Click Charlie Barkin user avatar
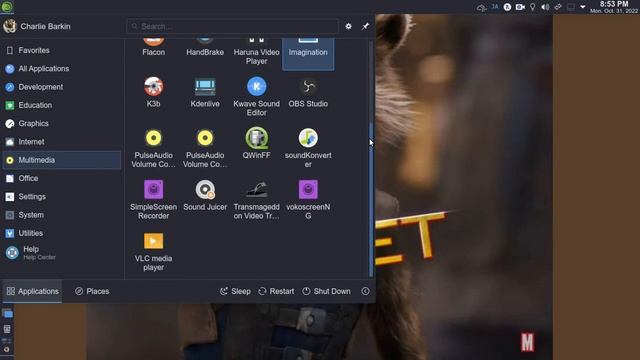The image size is (640, 360). 10,26
